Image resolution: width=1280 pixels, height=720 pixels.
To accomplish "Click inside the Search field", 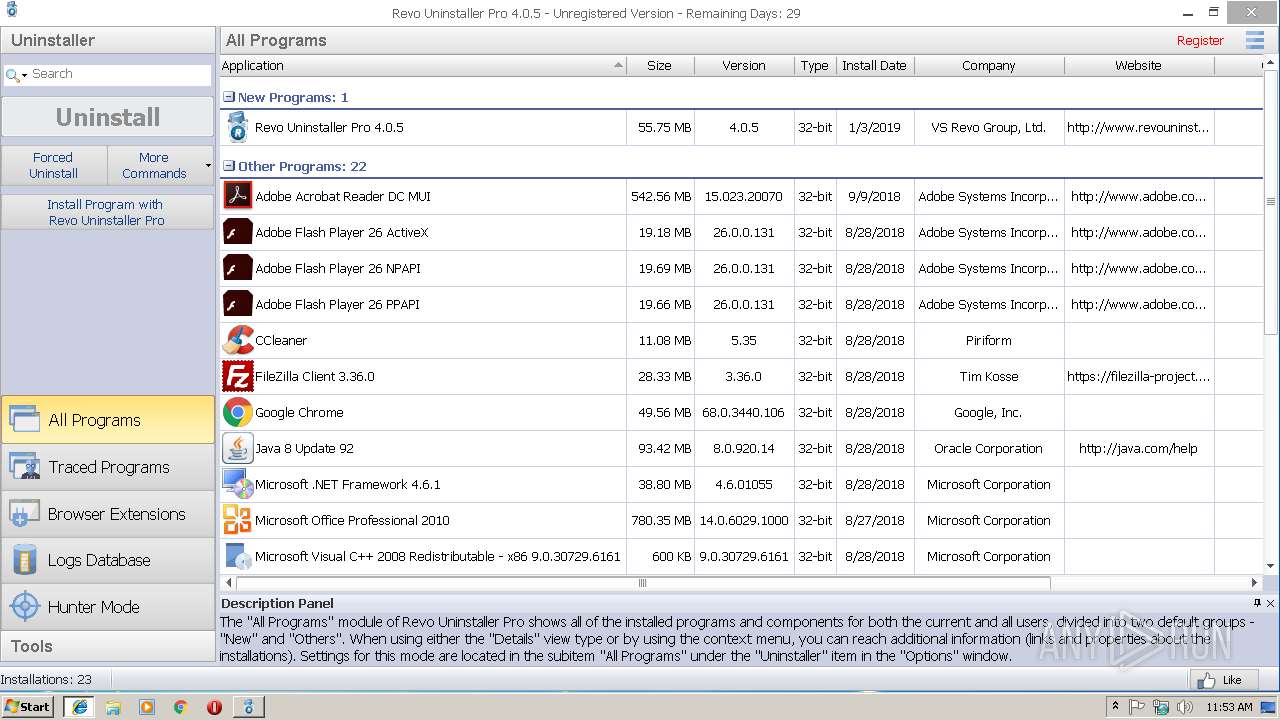I will (119, 74).
